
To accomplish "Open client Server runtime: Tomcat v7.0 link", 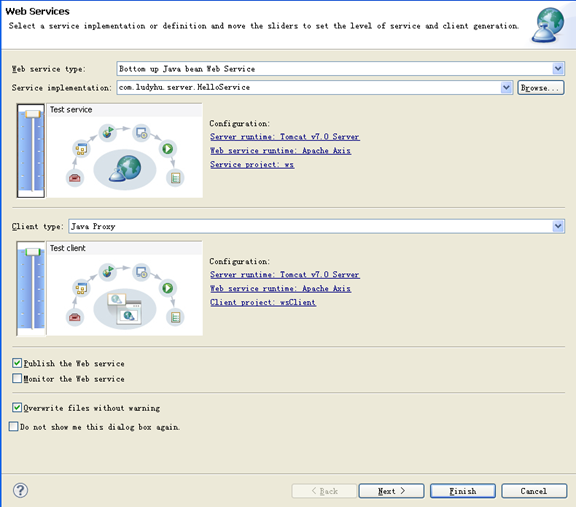I will coord(285,274).
